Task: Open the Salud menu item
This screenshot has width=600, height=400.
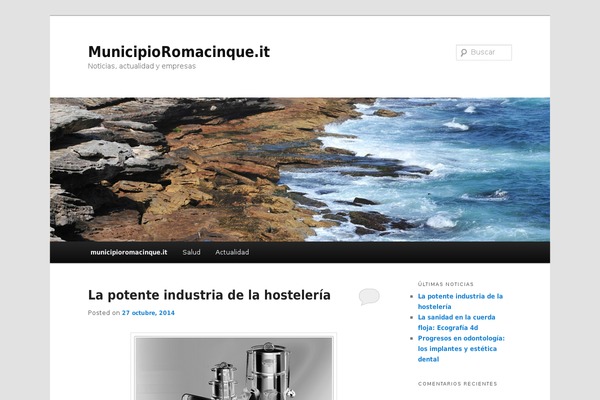Action: point(191,252)
